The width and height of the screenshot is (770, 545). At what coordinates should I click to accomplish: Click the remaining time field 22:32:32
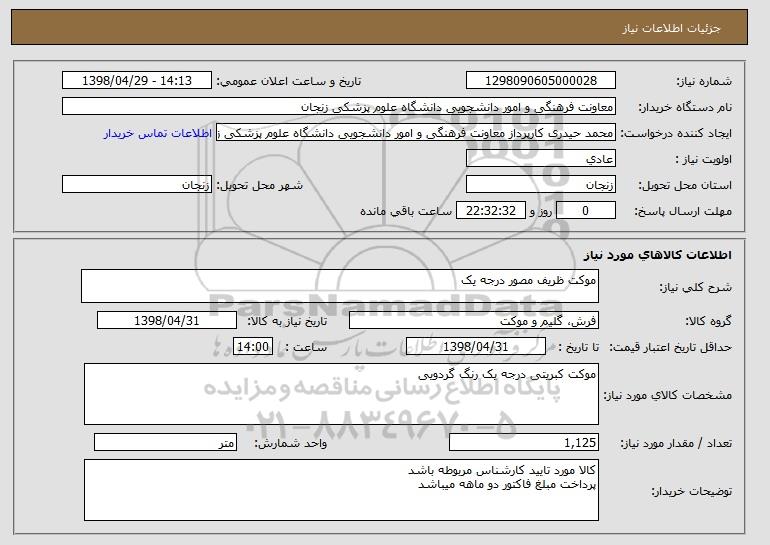coord(491,211)
